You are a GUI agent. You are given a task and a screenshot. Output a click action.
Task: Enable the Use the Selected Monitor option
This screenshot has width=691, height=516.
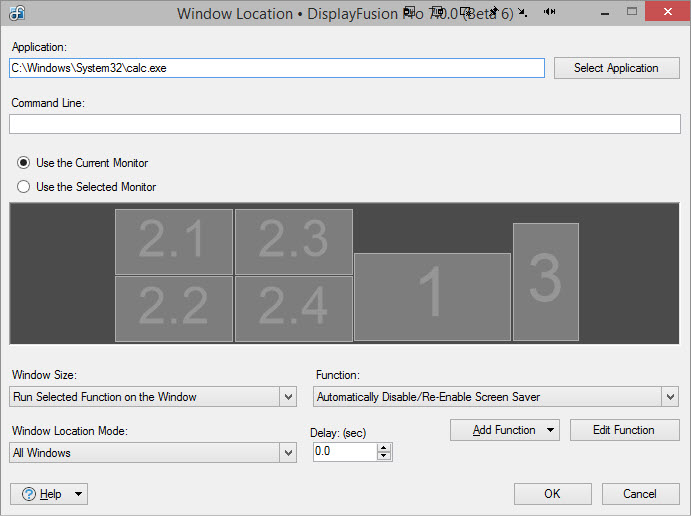click(x=24, y=187)
